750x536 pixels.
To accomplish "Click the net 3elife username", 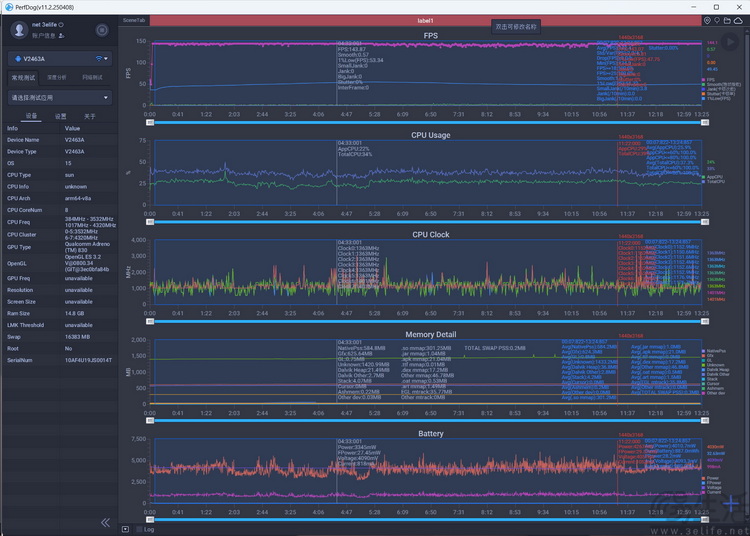I will 44,25.
